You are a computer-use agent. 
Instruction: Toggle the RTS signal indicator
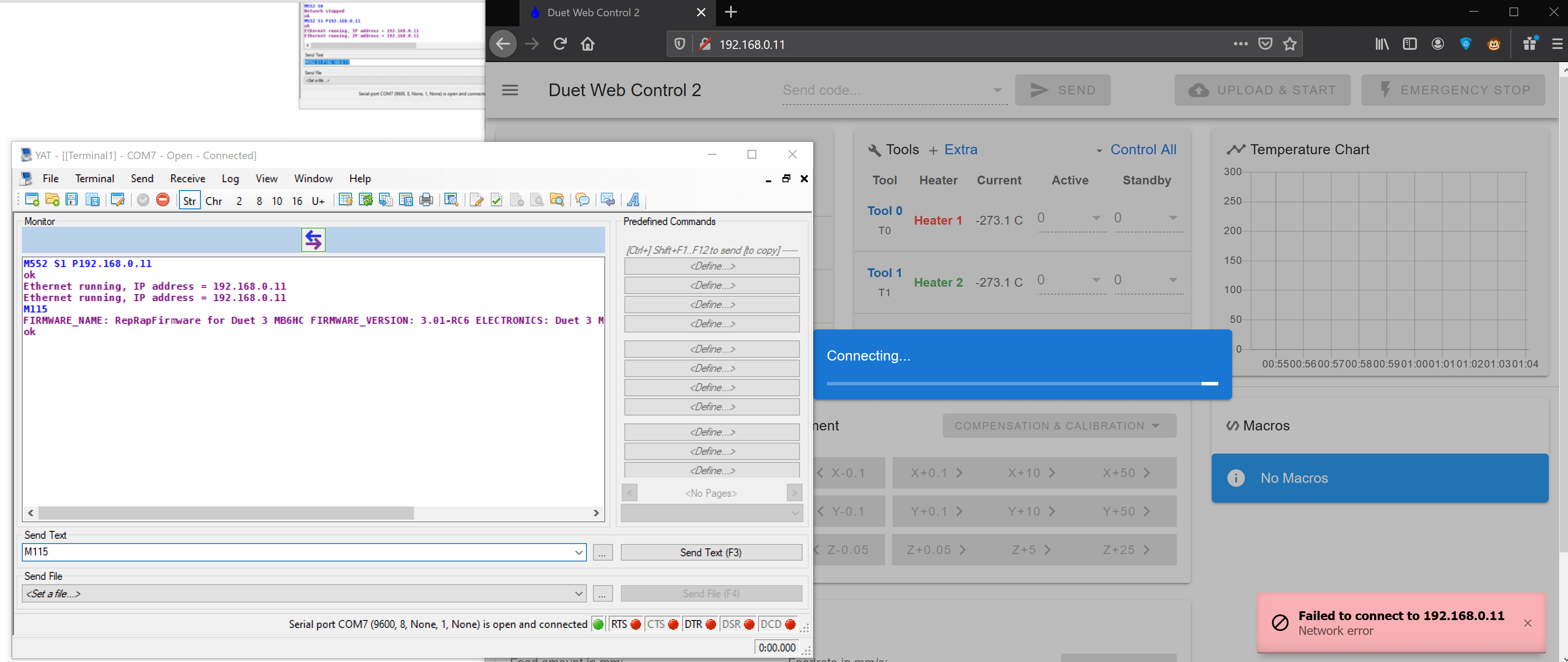click(626, 624)
